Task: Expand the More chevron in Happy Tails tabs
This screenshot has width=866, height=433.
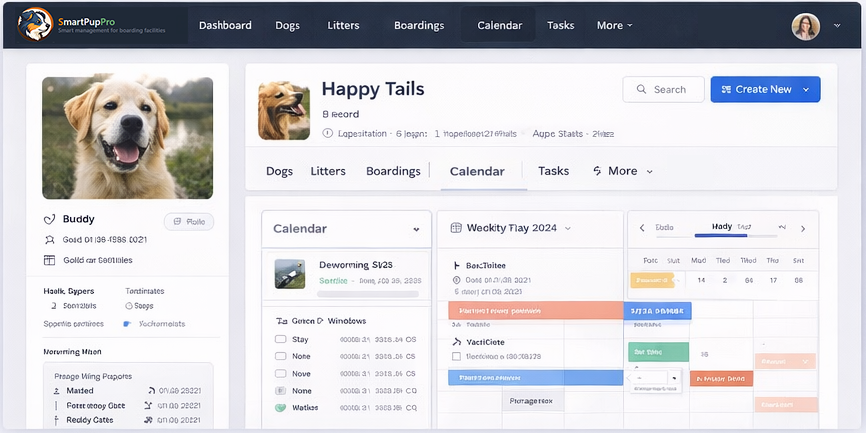Action: point(650,172)
